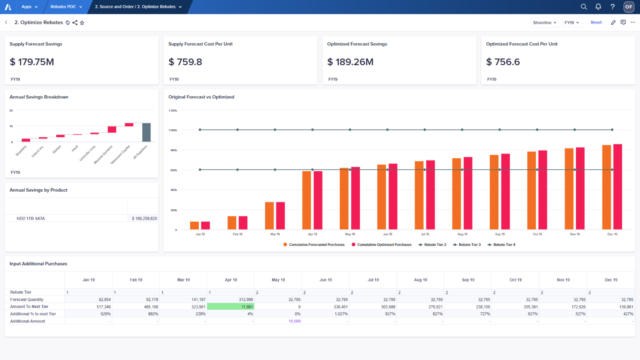640x360 pixels.
Task: Click the Annual Savings by Product title
Action: pos(38,190)
